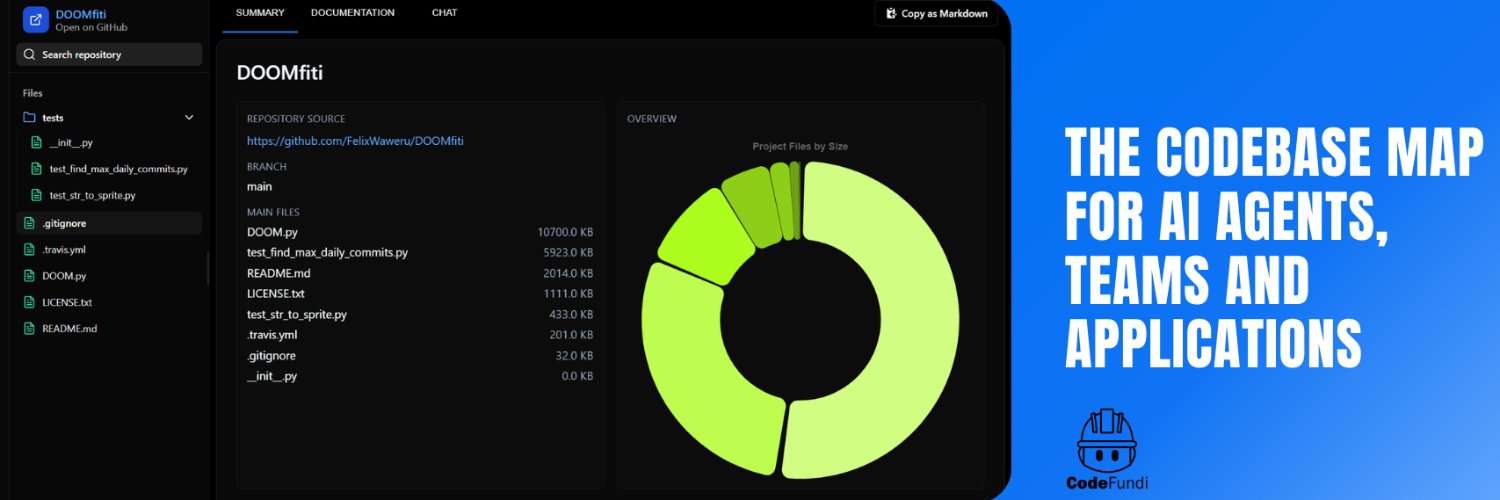Open __init__.py in the file tree
The height and width of the screenshot is (500, 1500).
tap(70, 143)
